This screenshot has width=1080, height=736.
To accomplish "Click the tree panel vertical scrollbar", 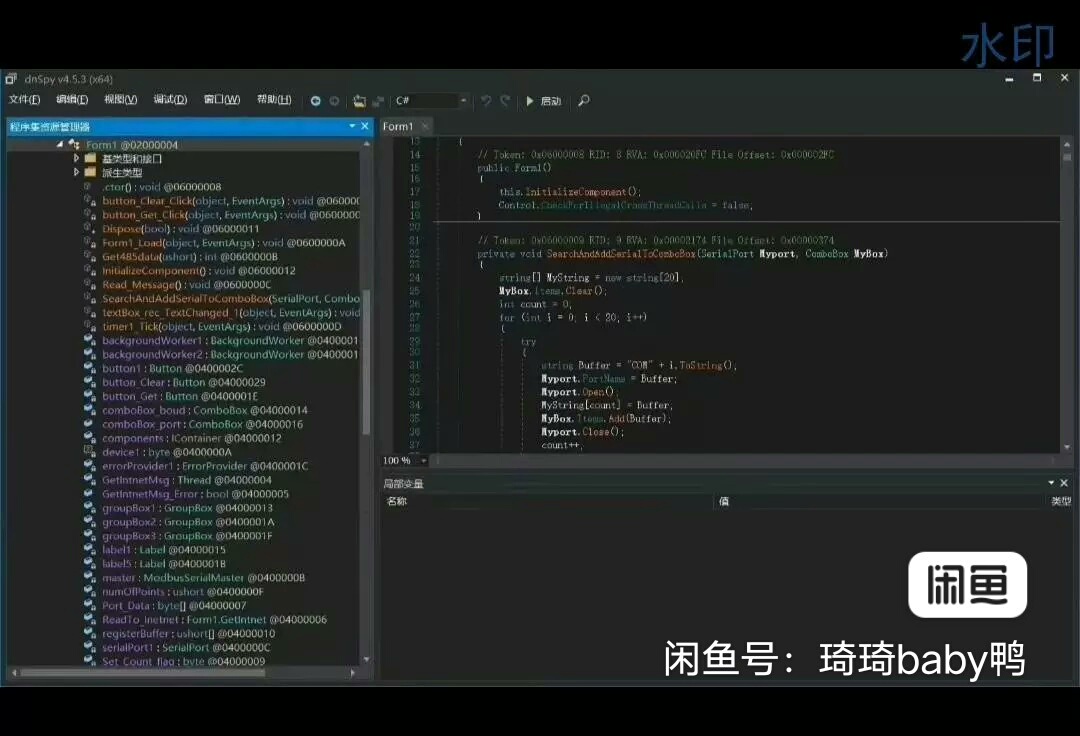I will click(366, 361).
